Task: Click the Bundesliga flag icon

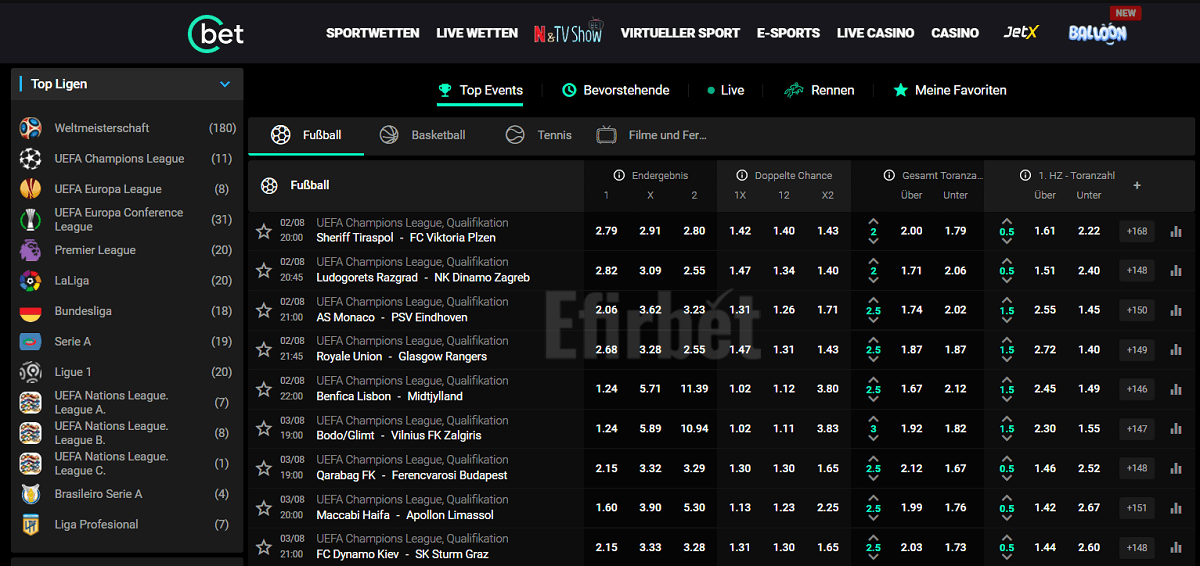Action: coord(31,311)
